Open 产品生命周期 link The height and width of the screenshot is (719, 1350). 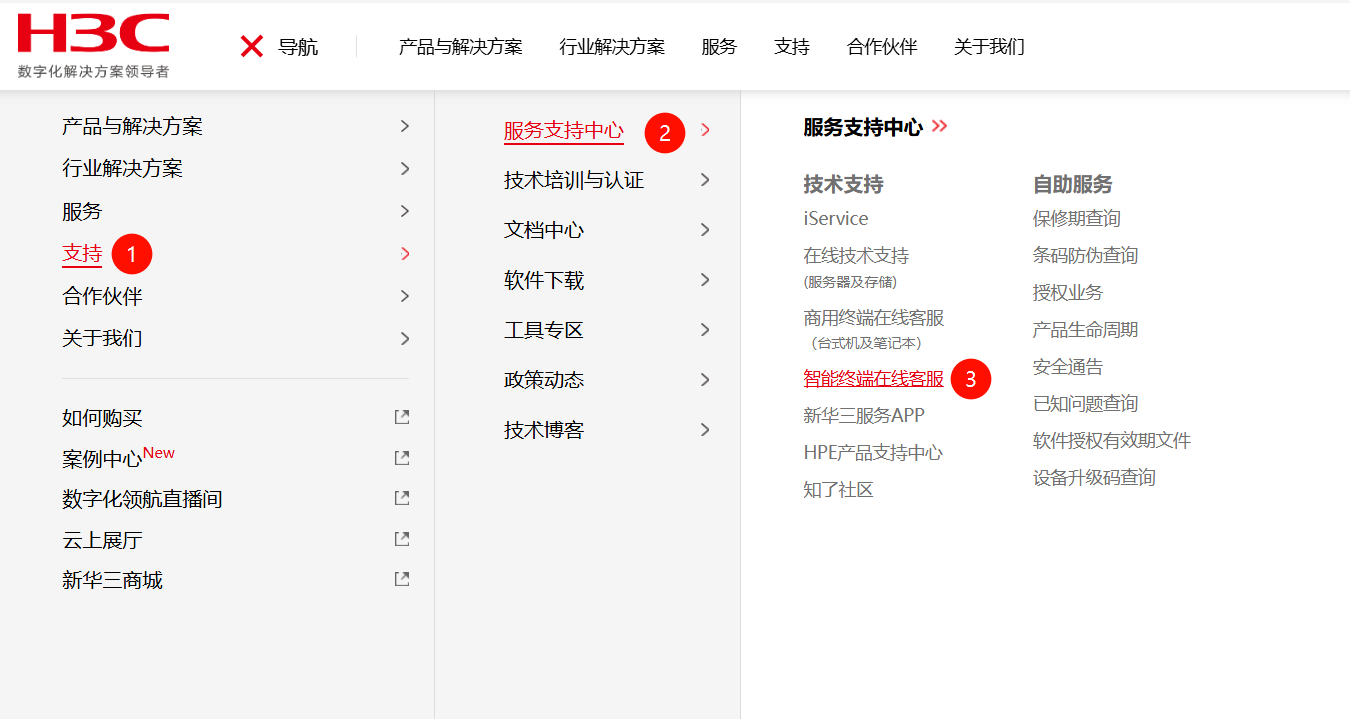pyautogui.click(x=1085, y=330)
